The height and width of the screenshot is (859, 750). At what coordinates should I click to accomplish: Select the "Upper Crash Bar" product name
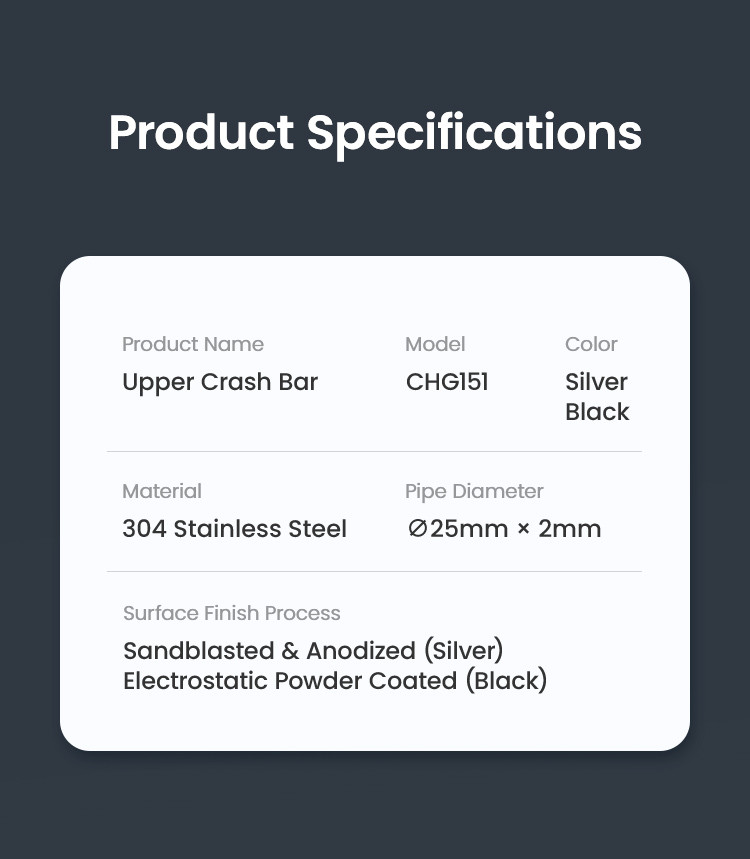(x=220, y=382)
